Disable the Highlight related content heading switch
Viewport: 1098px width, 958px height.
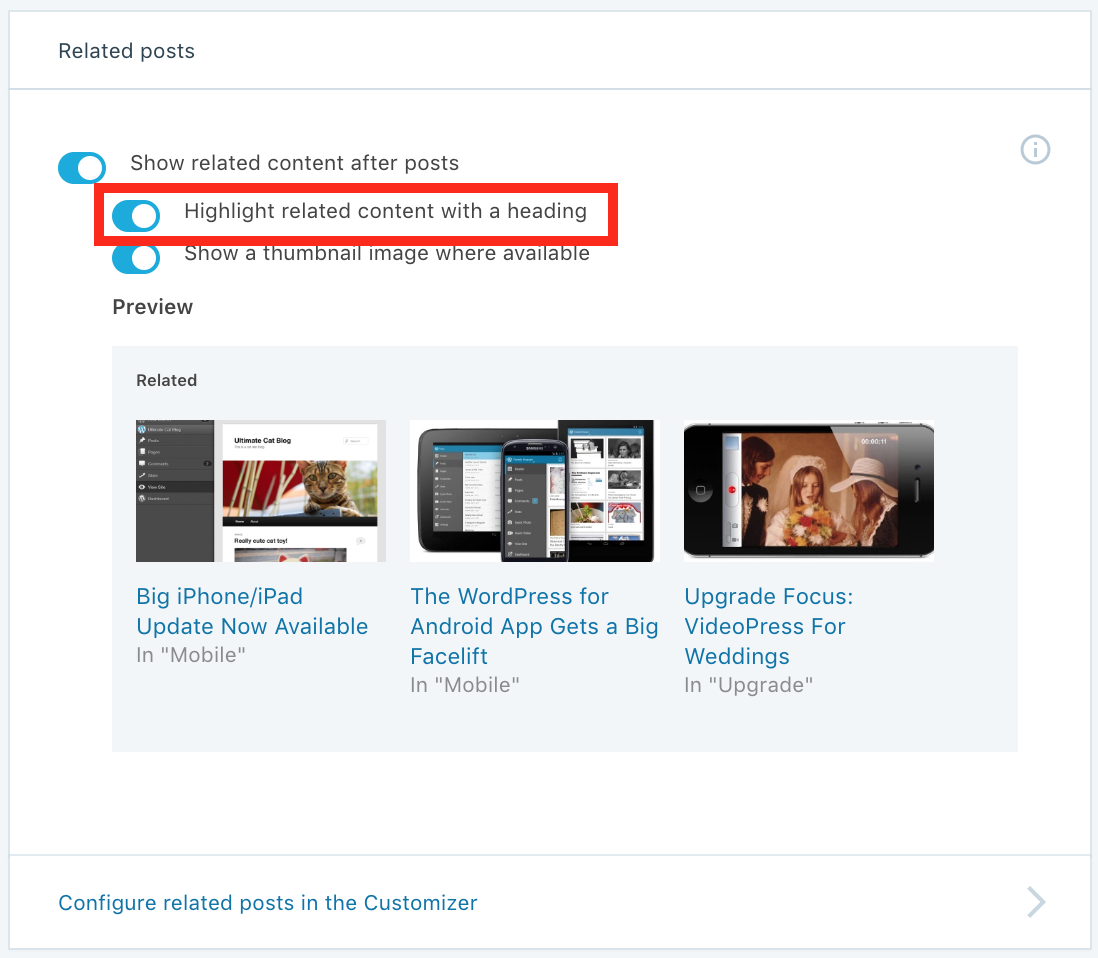coord(136,215)
